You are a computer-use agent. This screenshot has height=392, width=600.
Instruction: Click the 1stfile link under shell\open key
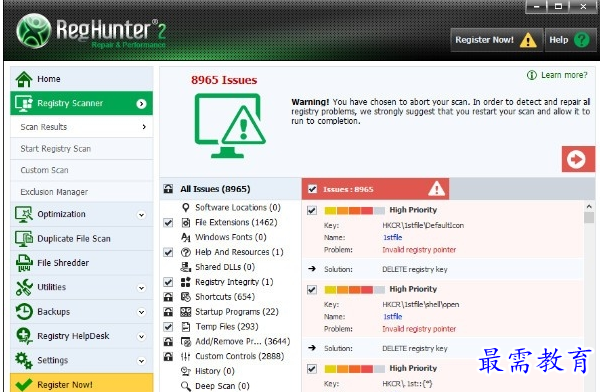click(393, 317)
